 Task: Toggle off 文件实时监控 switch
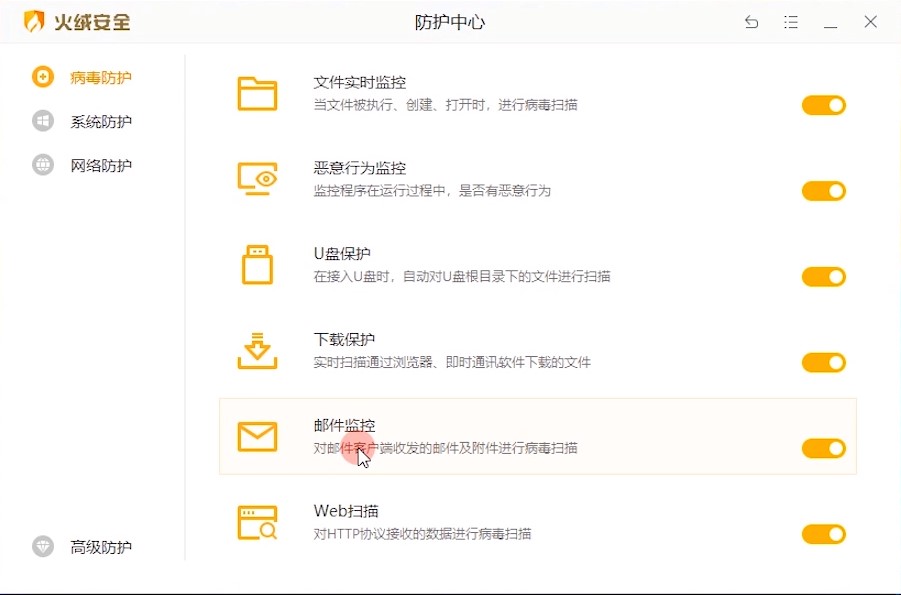click(x=824, y=105)
